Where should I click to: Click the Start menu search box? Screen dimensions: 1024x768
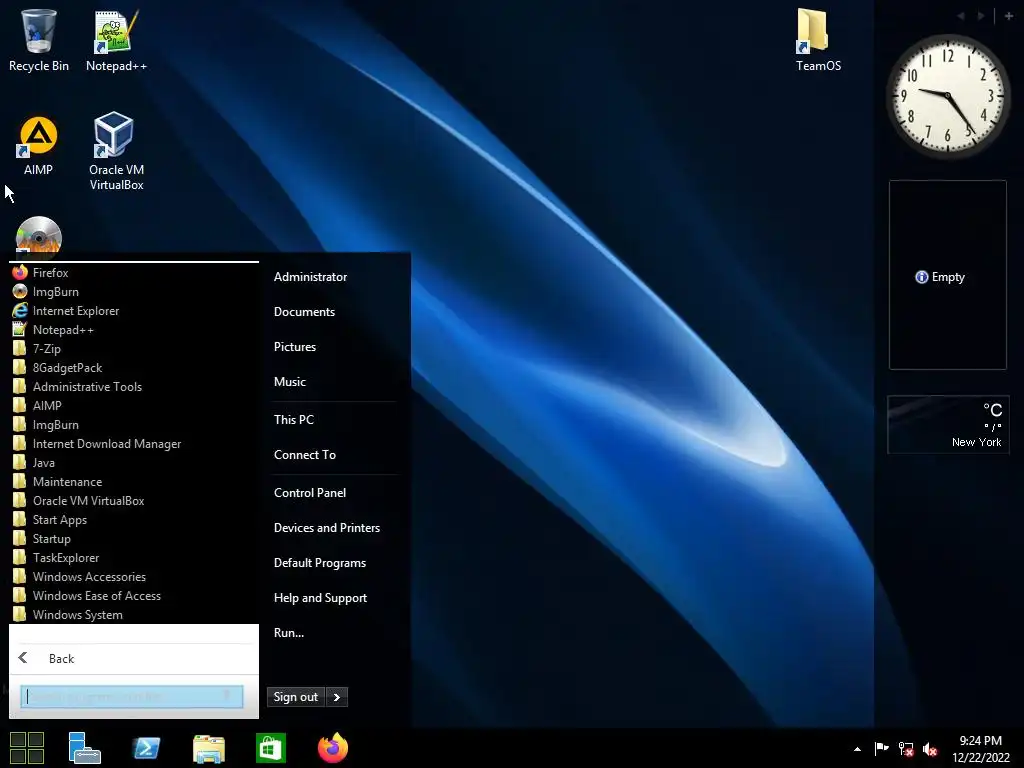(x=131, y=696)
